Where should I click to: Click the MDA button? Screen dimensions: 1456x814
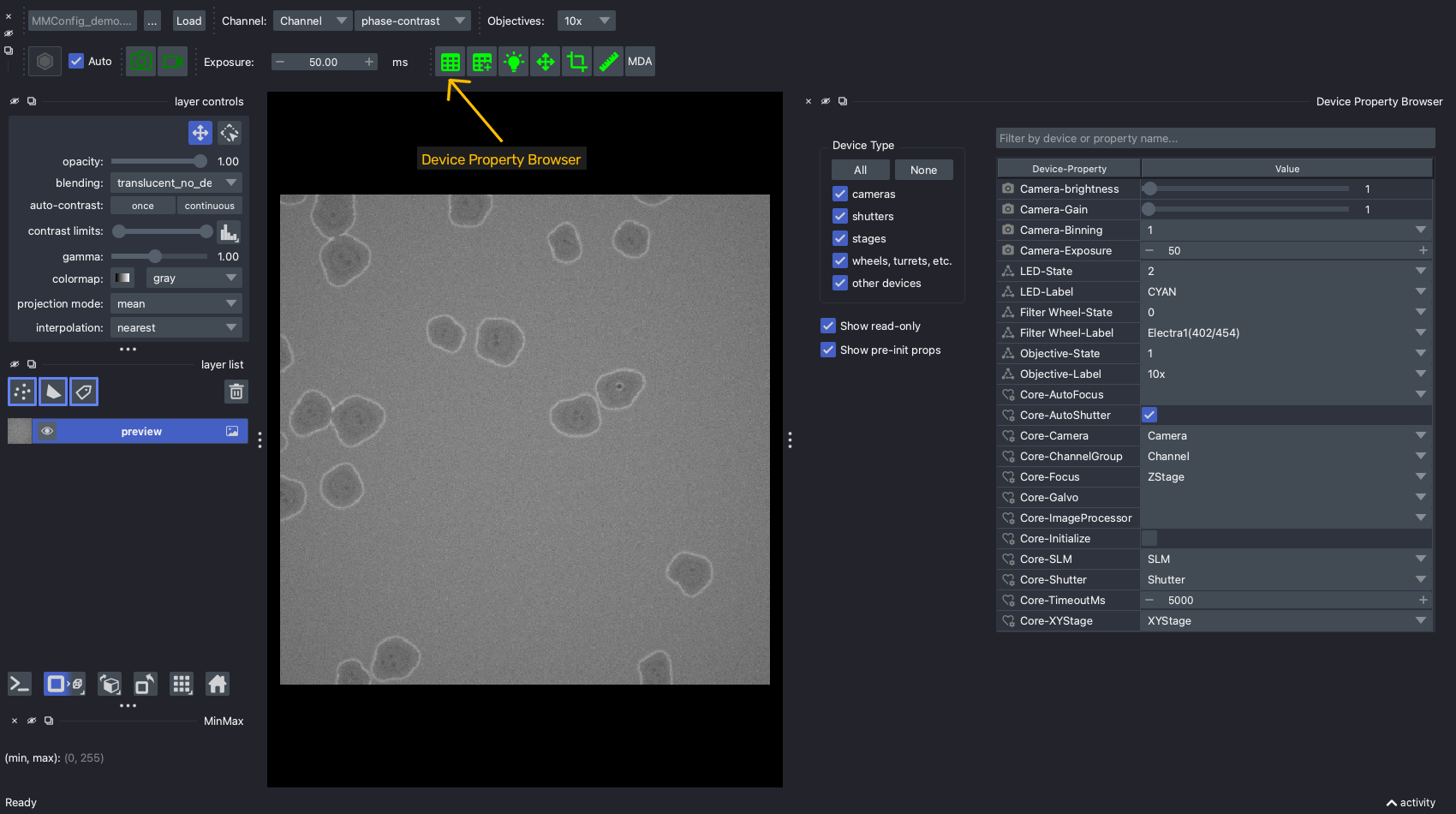pyautogui.click(x=640, y=62)
